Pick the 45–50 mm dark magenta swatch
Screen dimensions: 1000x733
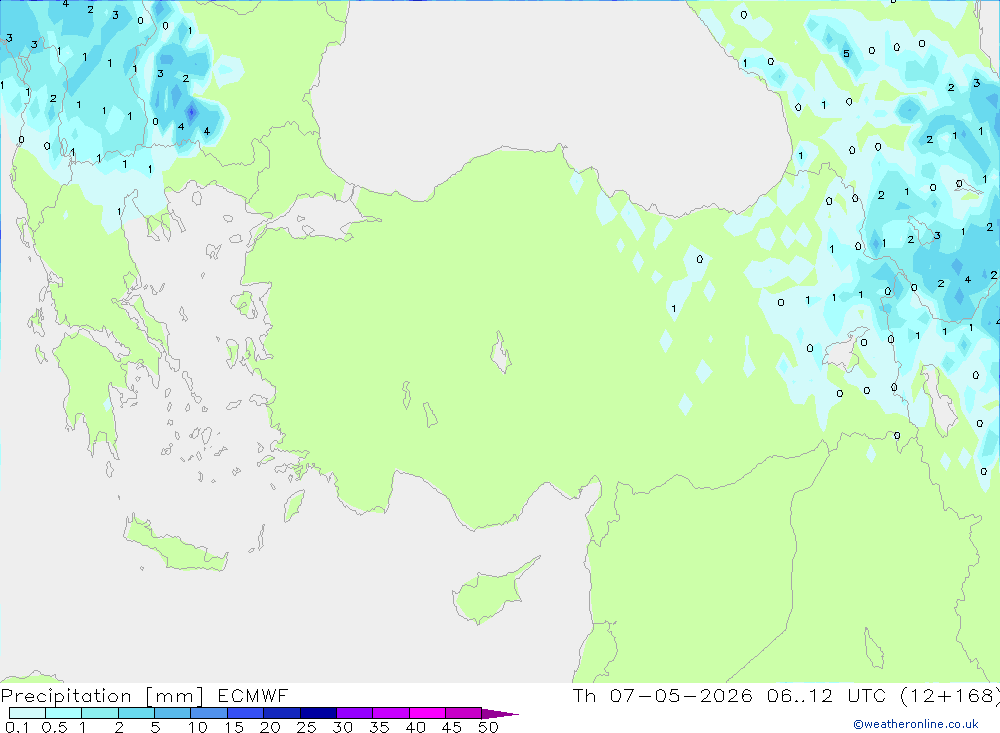[463, 713]
